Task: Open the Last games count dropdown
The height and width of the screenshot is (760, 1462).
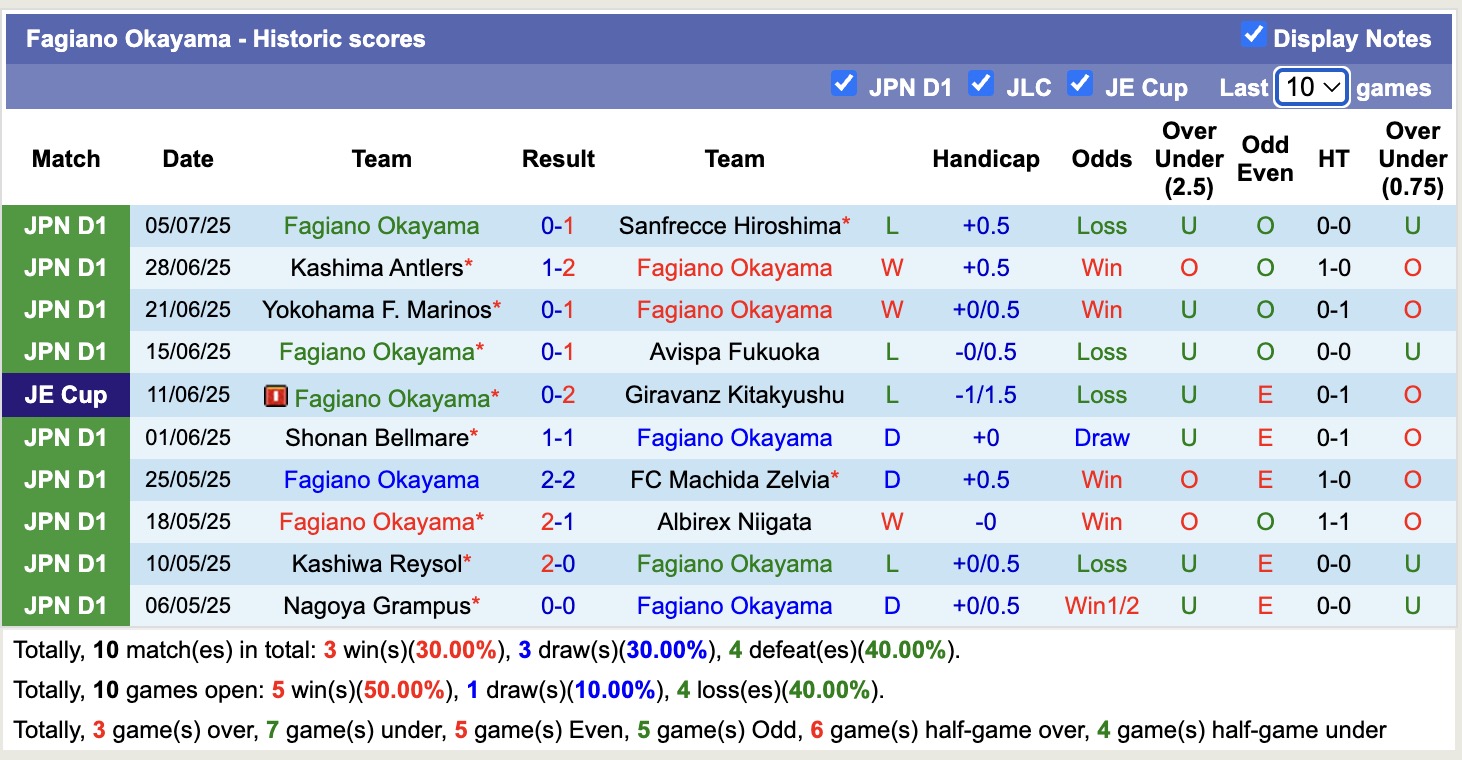Action: click(x=1311, y=88)
